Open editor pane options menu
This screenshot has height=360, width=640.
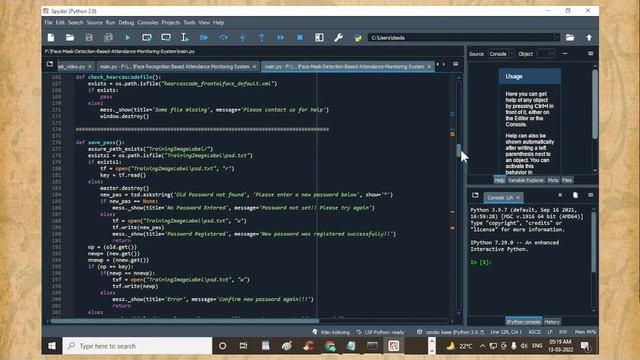(x=456, y=64)
